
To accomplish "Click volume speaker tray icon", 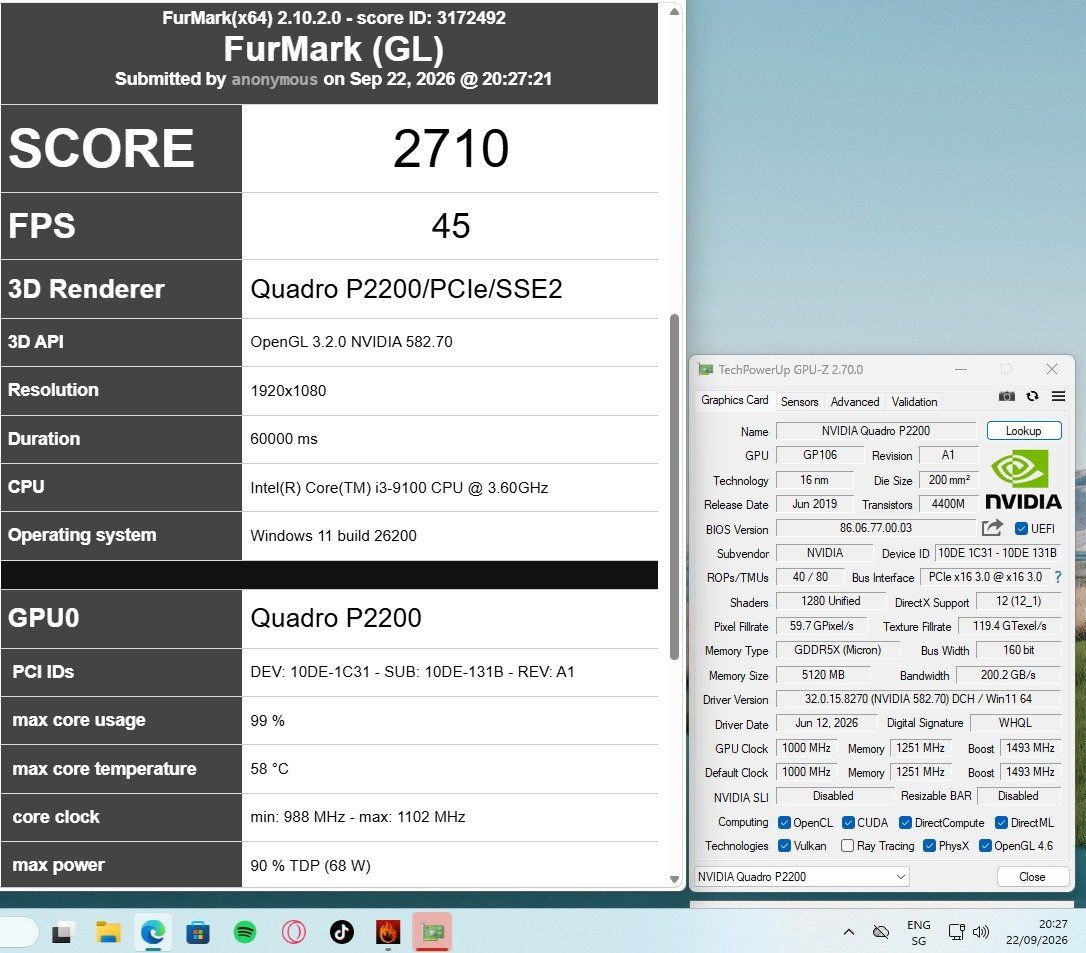I will tap(981, 932).
